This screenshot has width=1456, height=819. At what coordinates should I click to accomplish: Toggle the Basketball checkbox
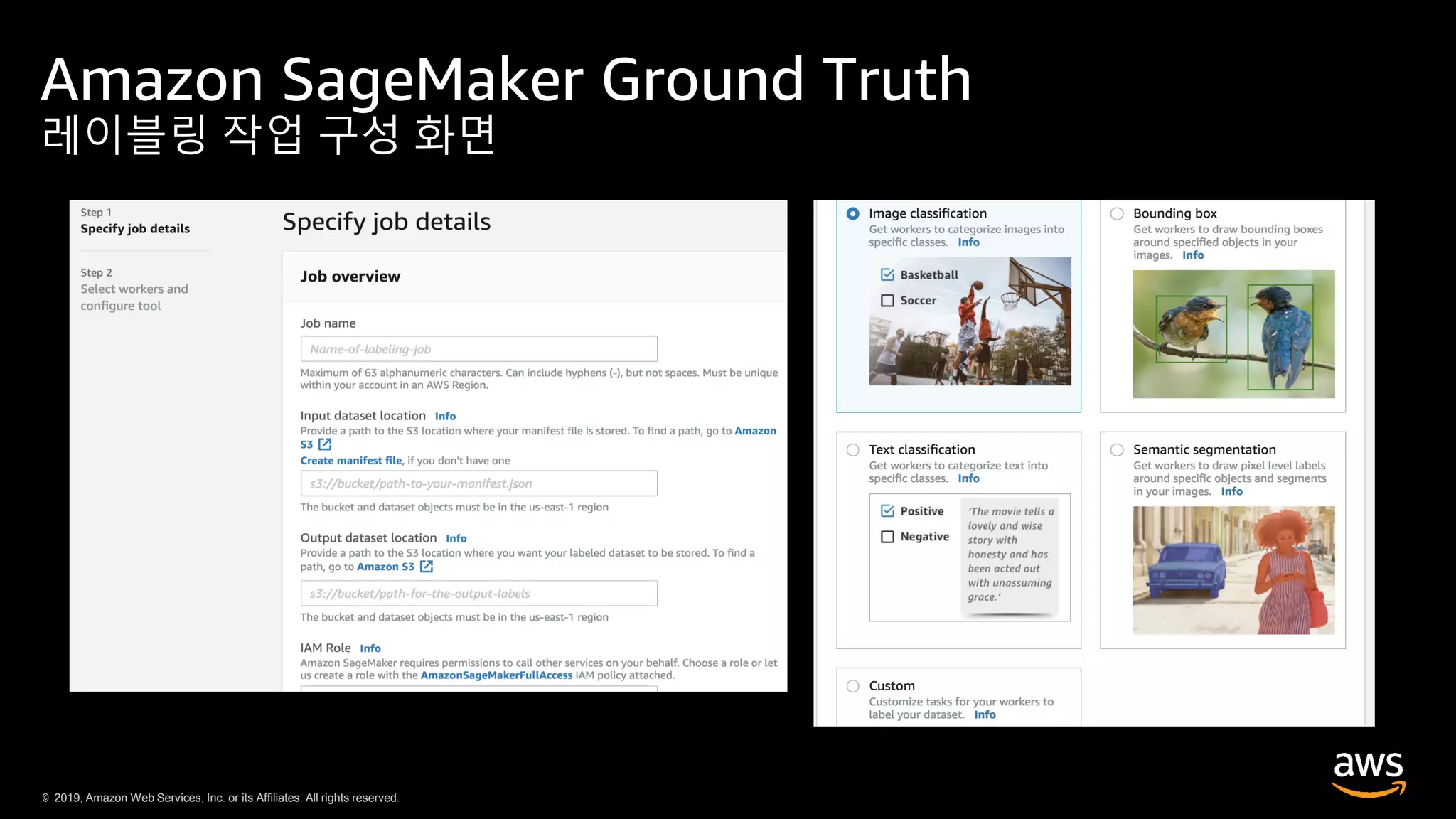coord(887,275)
